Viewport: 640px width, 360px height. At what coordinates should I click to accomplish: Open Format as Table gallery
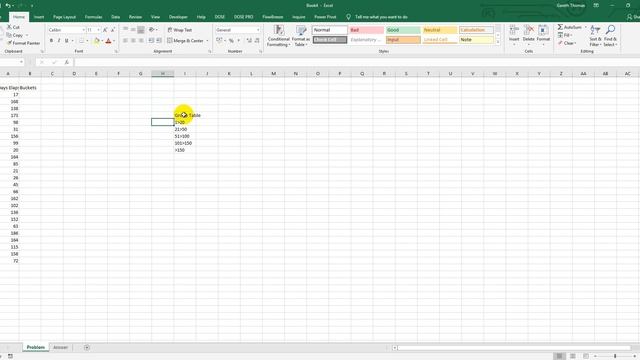click(301, 36)
